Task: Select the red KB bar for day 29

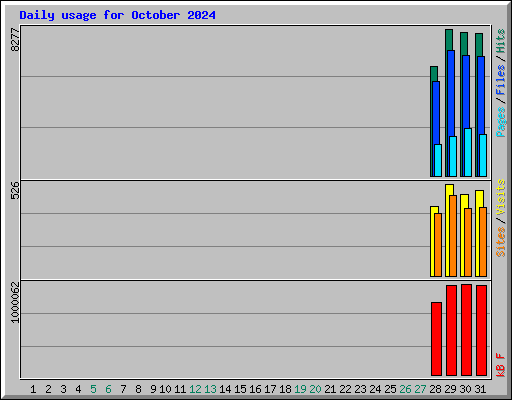Action: (x=451, y=330)
